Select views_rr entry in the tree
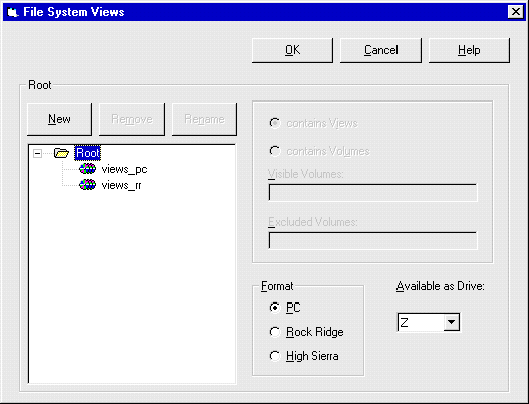 coord(121,185)
